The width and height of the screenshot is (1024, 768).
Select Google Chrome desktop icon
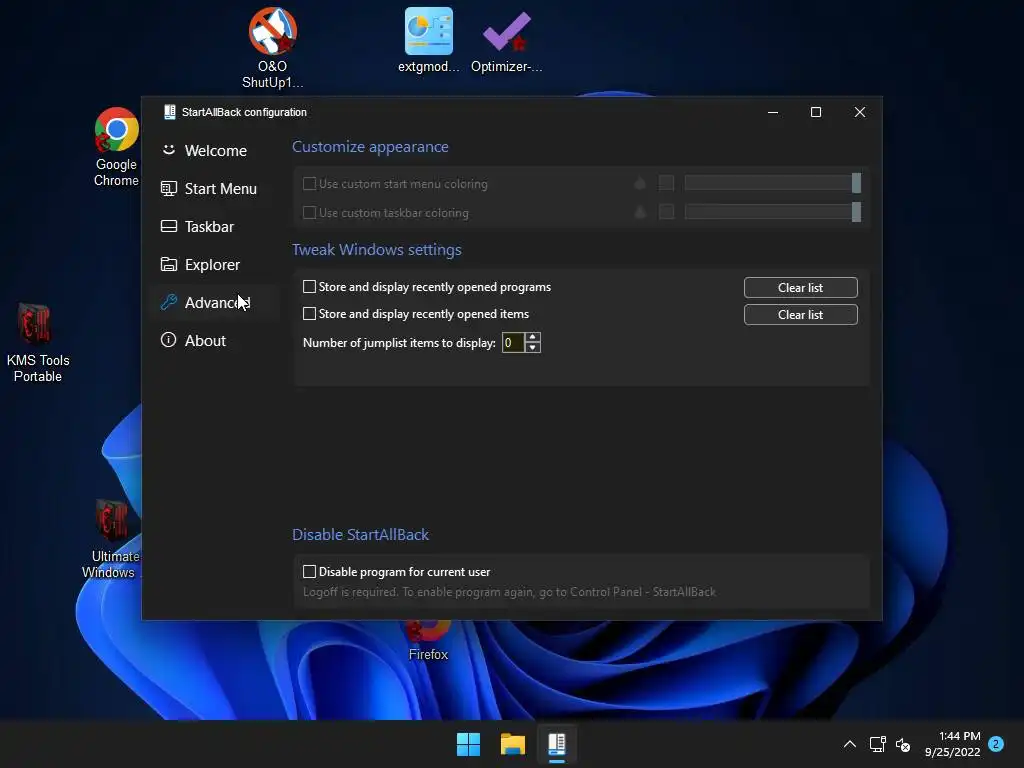tap(116, 148)
